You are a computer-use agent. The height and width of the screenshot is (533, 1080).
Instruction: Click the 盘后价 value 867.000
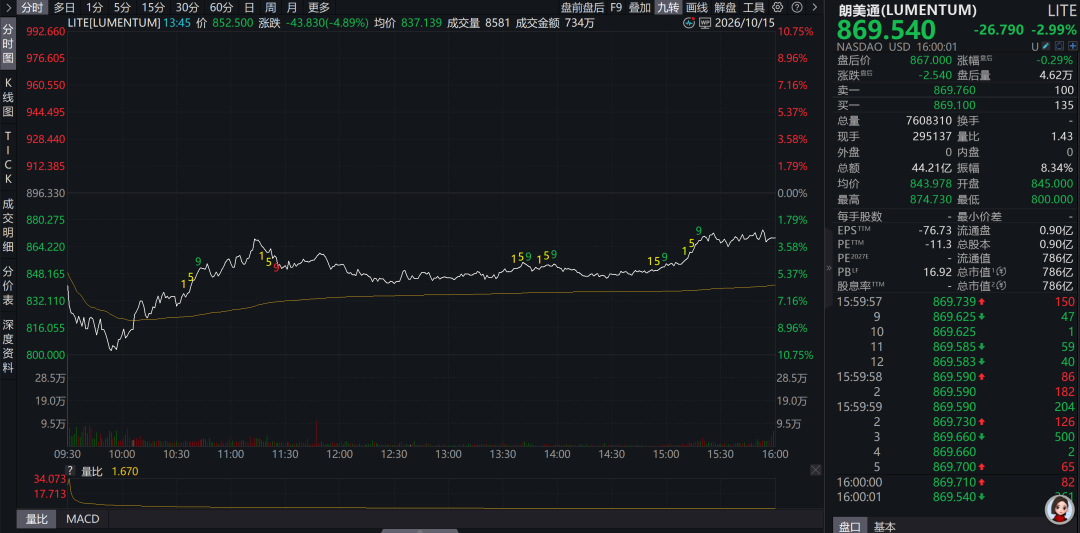(x=931, y=59)
